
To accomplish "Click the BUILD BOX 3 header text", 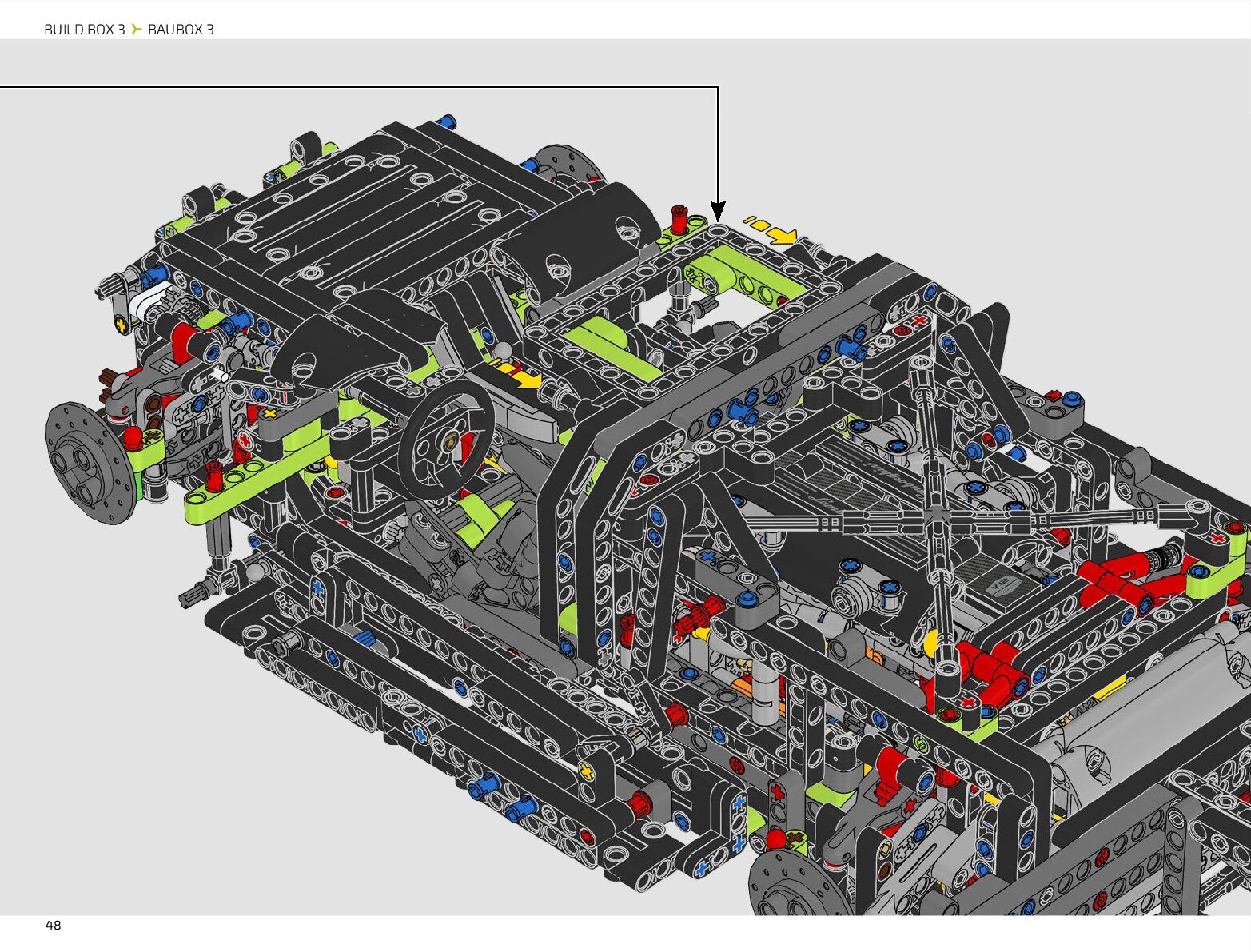I will (x=84, y=30).
